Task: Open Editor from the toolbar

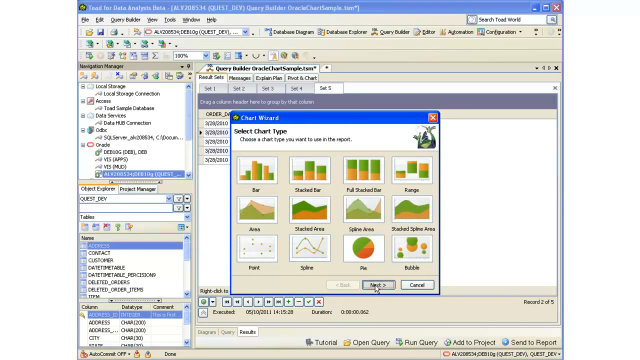Action: 424,32
